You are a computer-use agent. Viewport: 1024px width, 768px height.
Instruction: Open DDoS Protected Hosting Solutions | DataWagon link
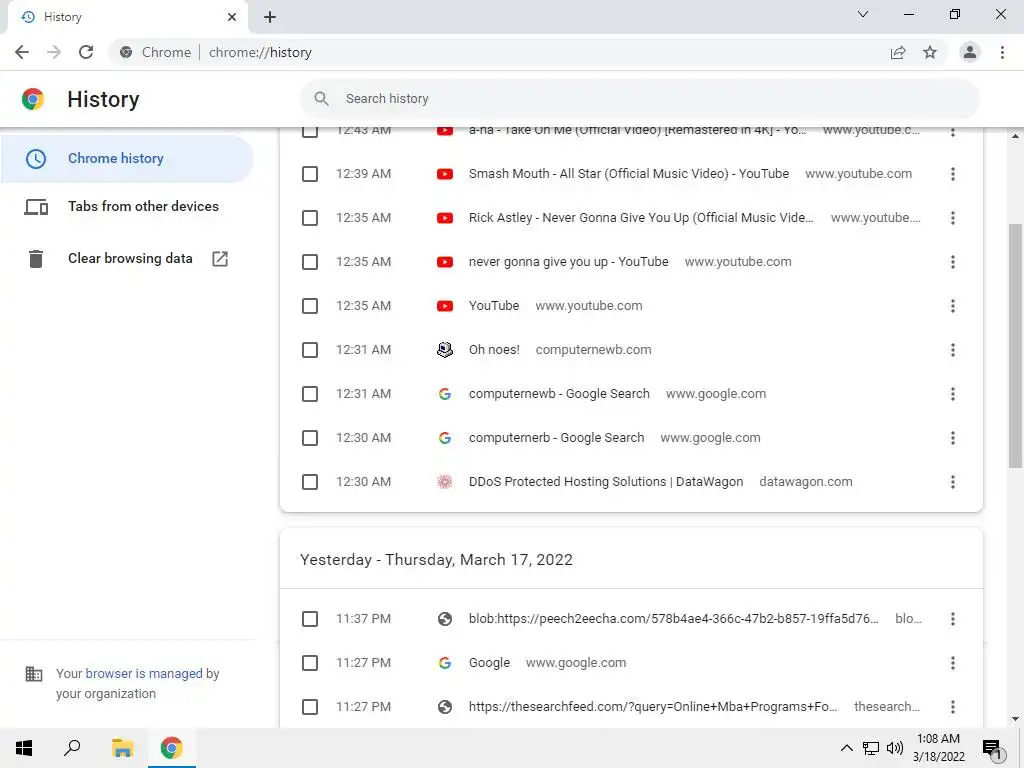[605, 482]
